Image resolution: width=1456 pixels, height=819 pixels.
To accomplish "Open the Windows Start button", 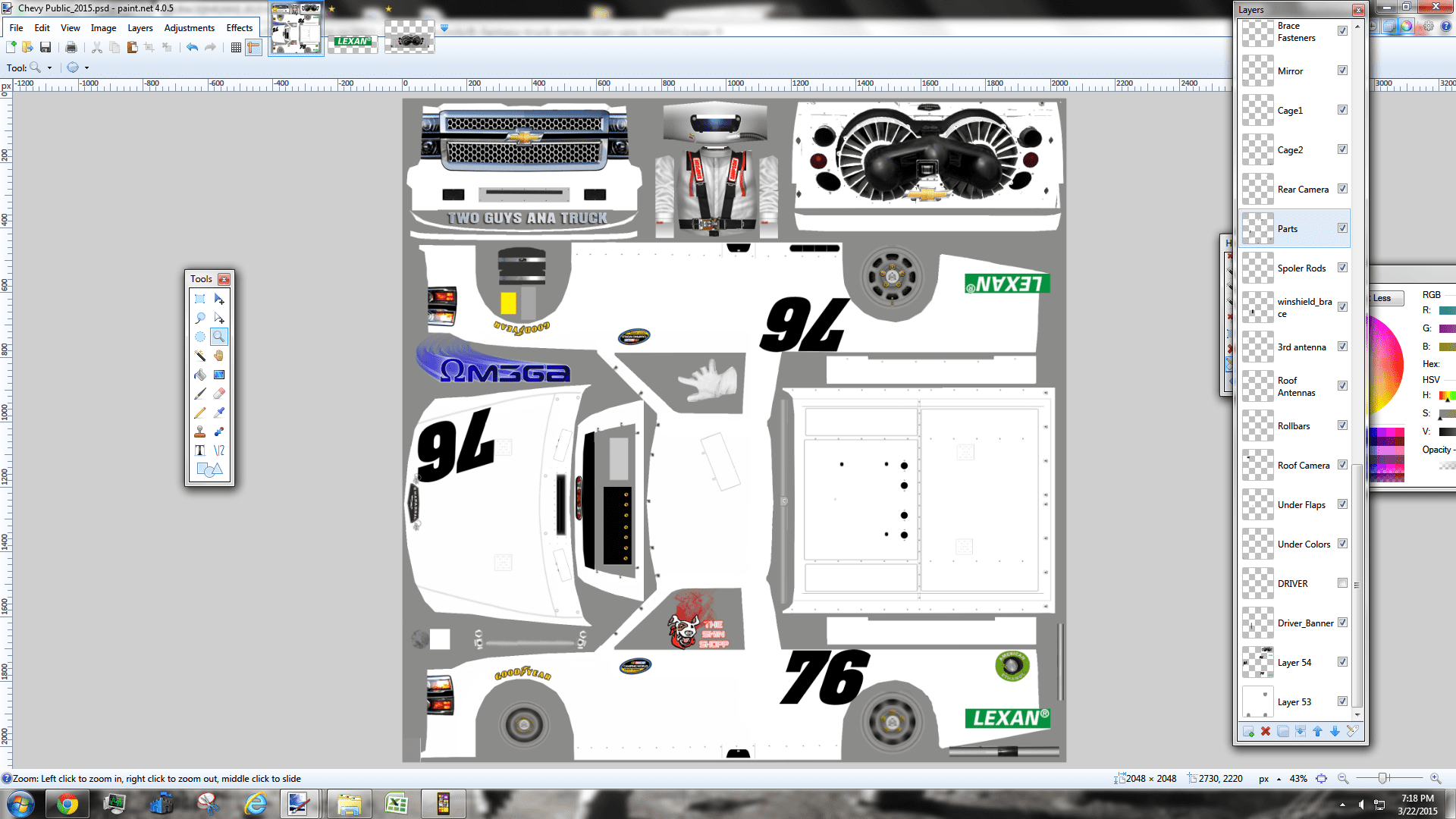I will (x=20, y=803).
